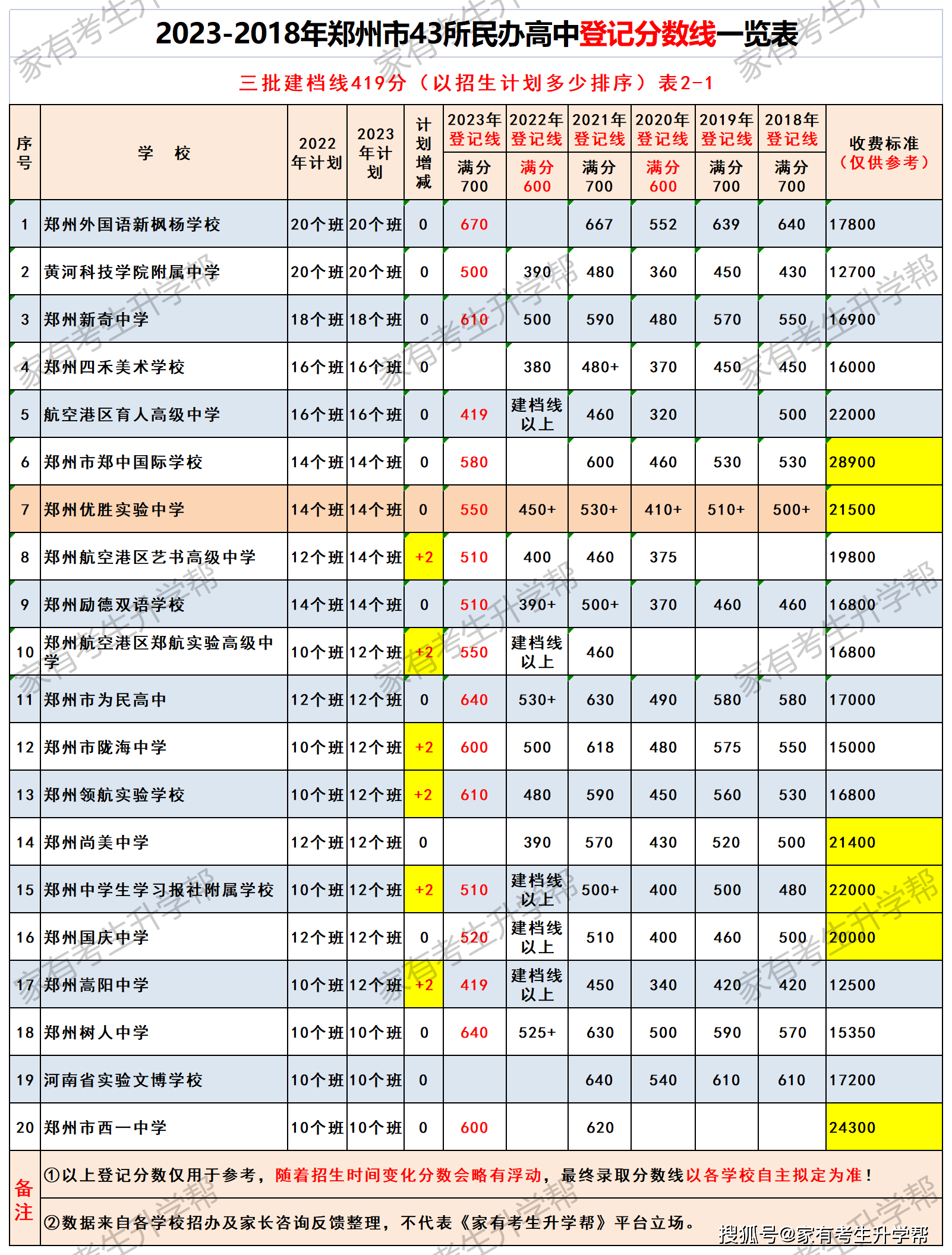The height and width of the screenshot is (1255, 952).
Task: Click the school name 郑州领航实验学校
Action: [x=114, y=795]
